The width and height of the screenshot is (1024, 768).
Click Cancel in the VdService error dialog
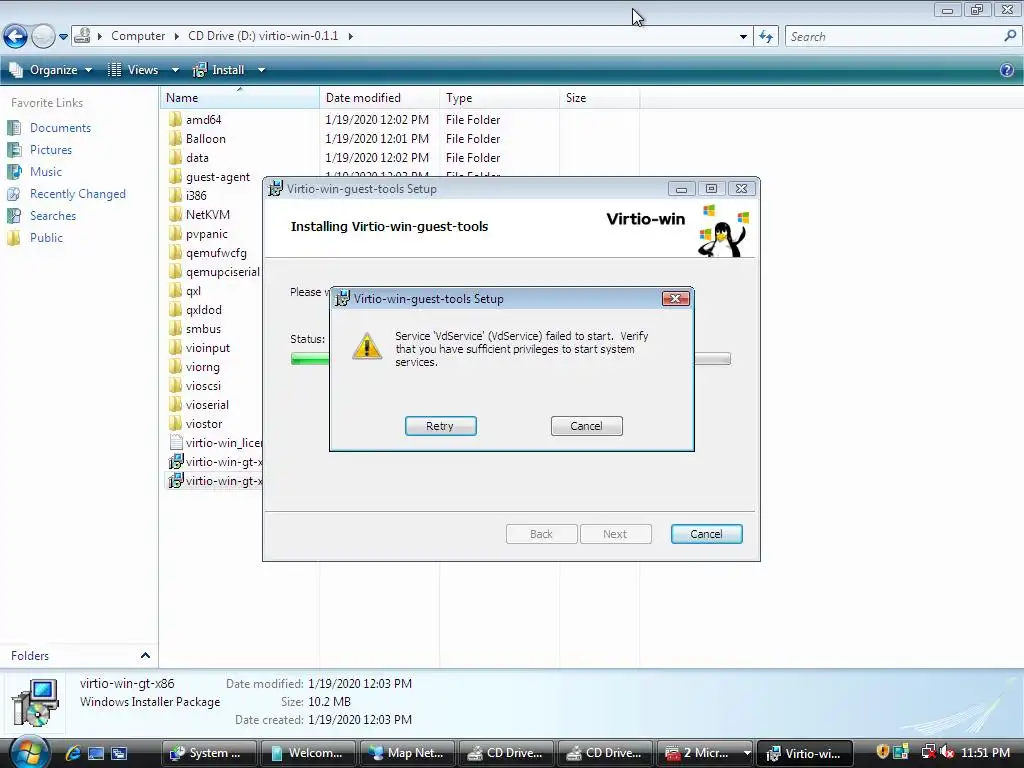click(x=586, y=426)
